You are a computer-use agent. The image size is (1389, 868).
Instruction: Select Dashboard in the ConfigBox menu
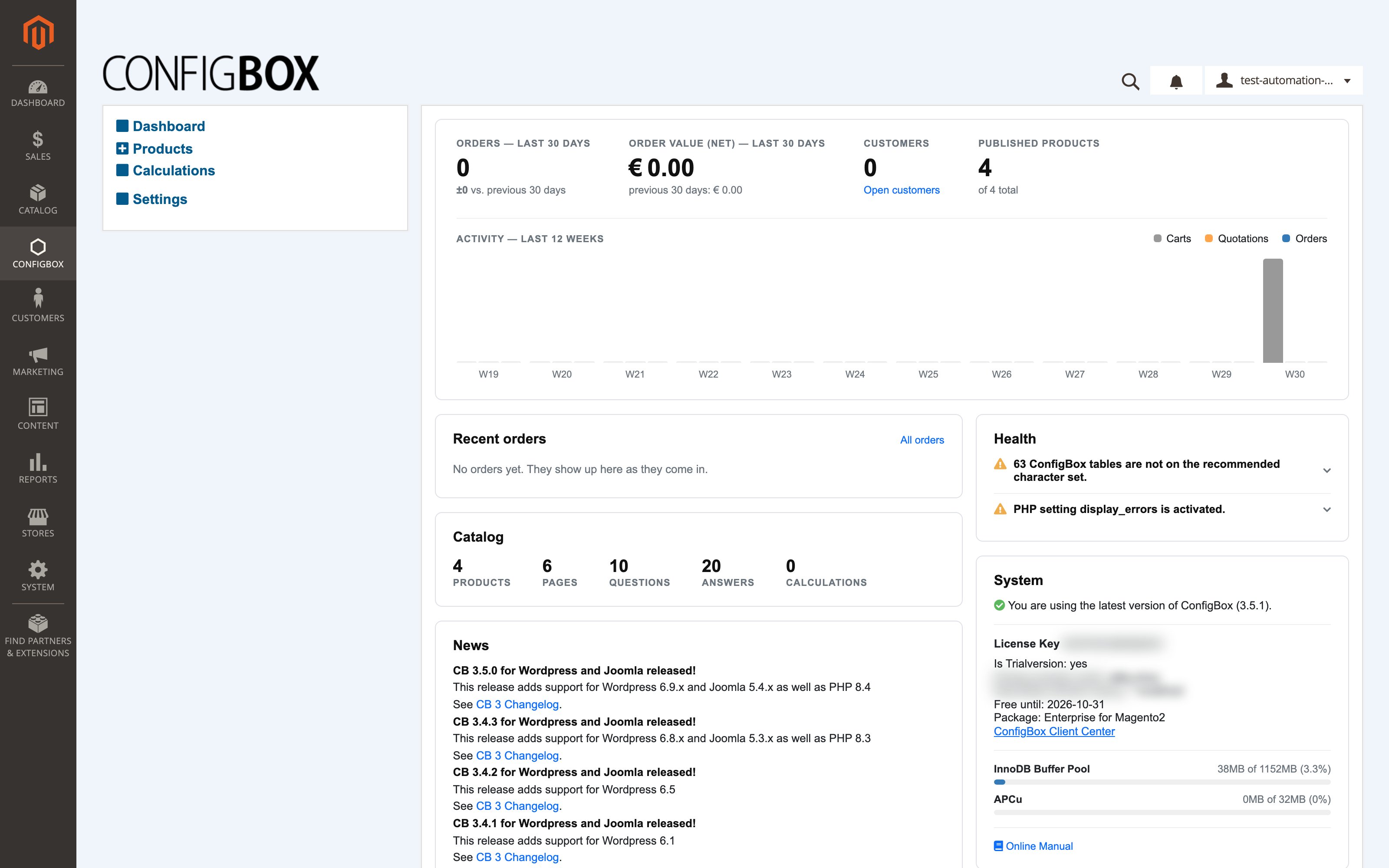(x=169, y=126)
